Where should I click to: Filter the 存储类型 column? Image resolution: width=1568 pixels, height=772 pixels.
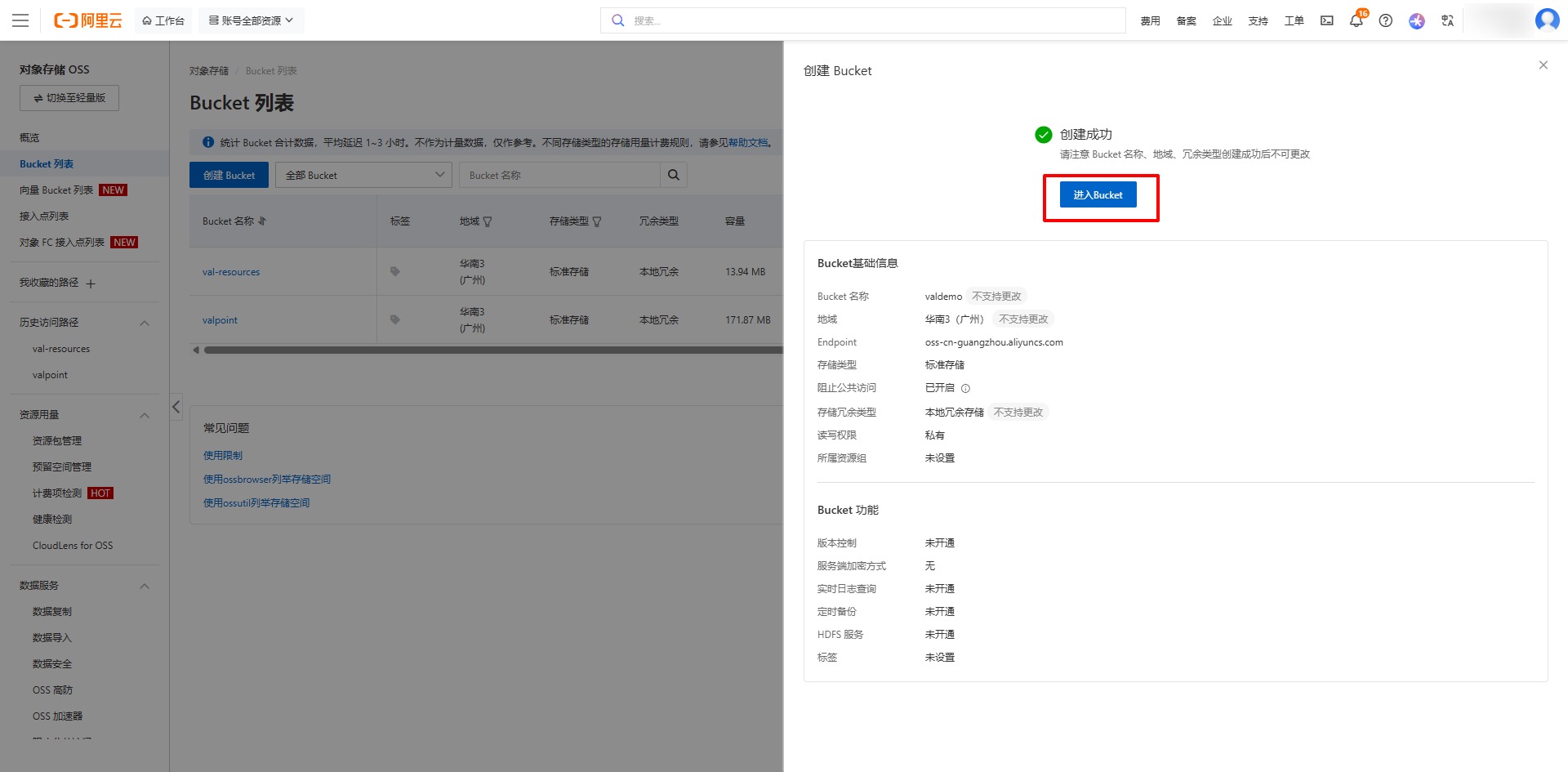(x=597, y=221)
